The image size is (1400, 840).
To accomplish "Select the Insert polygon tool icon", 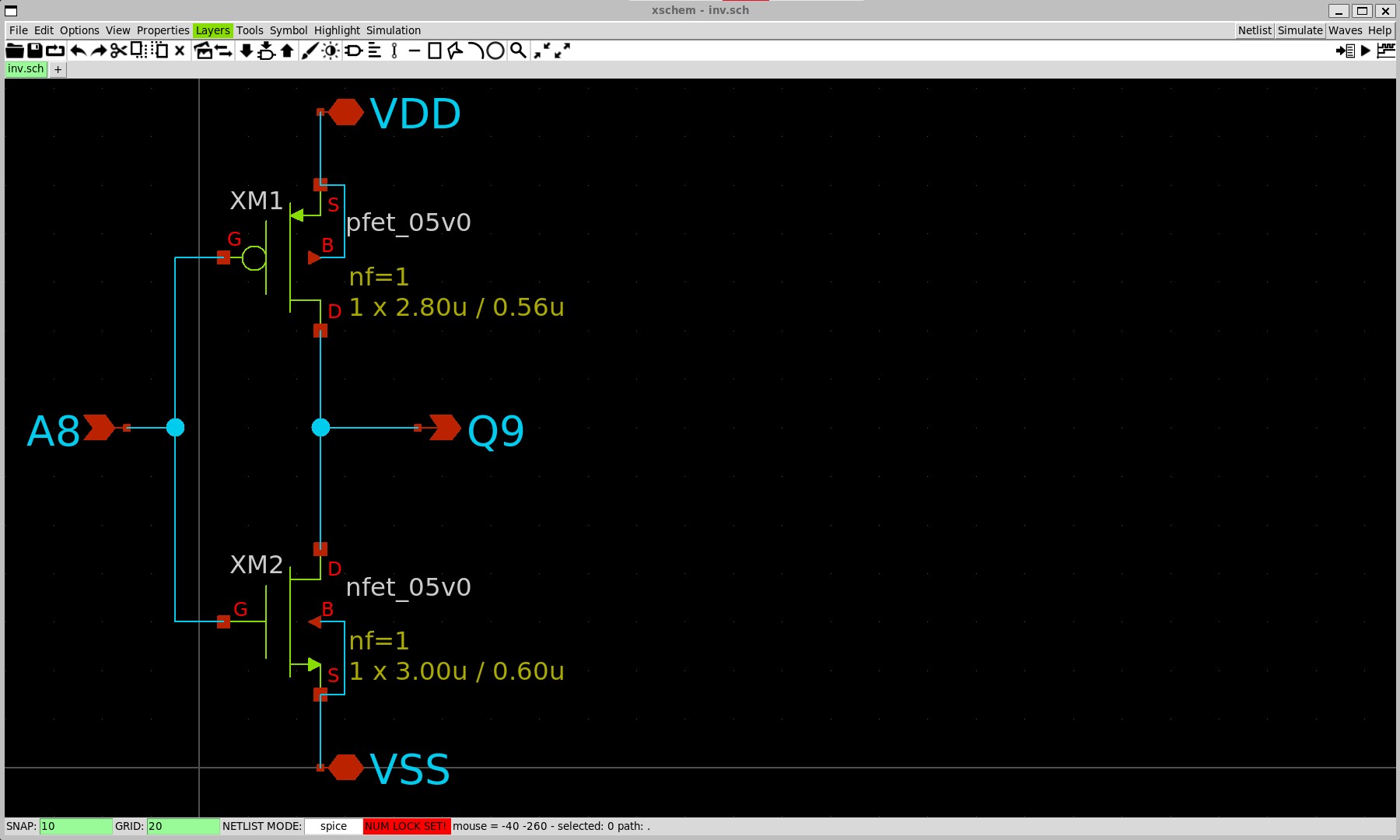I will click(455, 51).
